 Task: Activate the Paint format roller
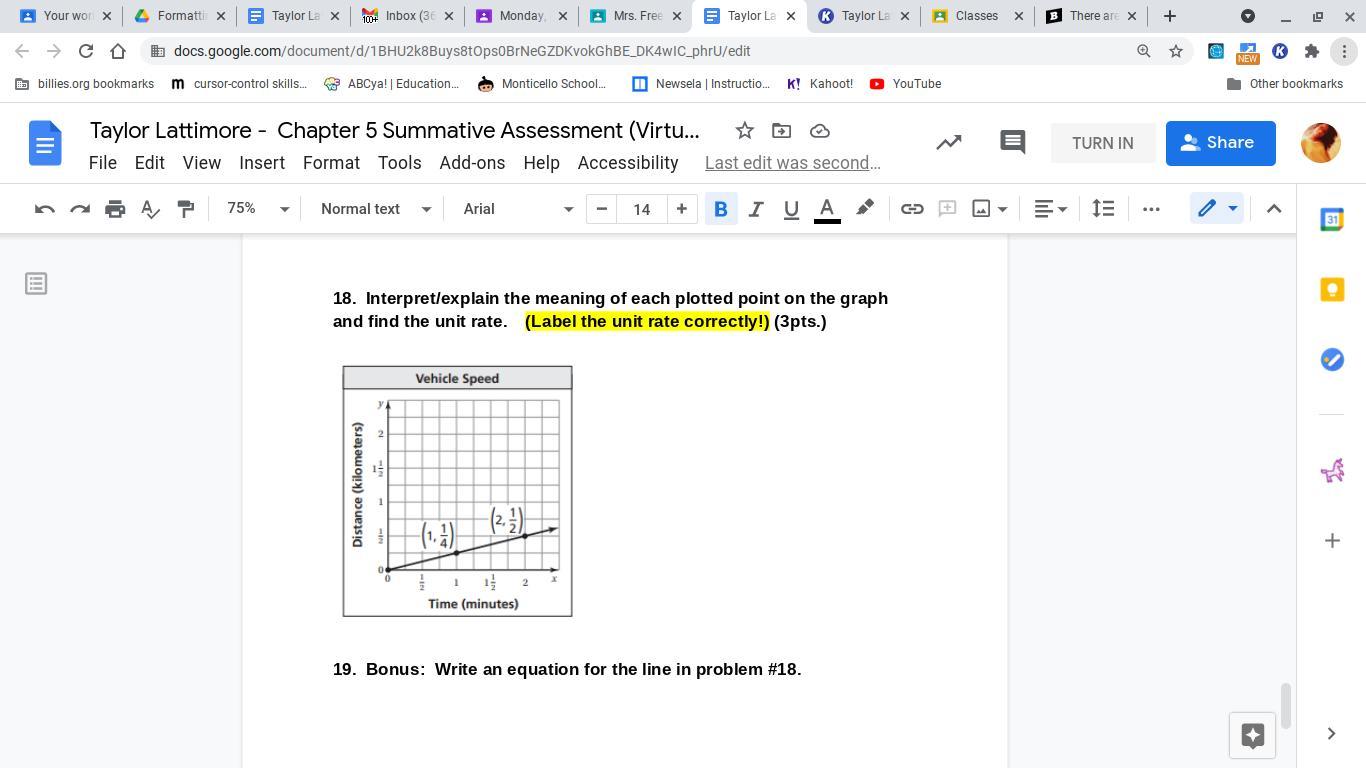point(185,209)
